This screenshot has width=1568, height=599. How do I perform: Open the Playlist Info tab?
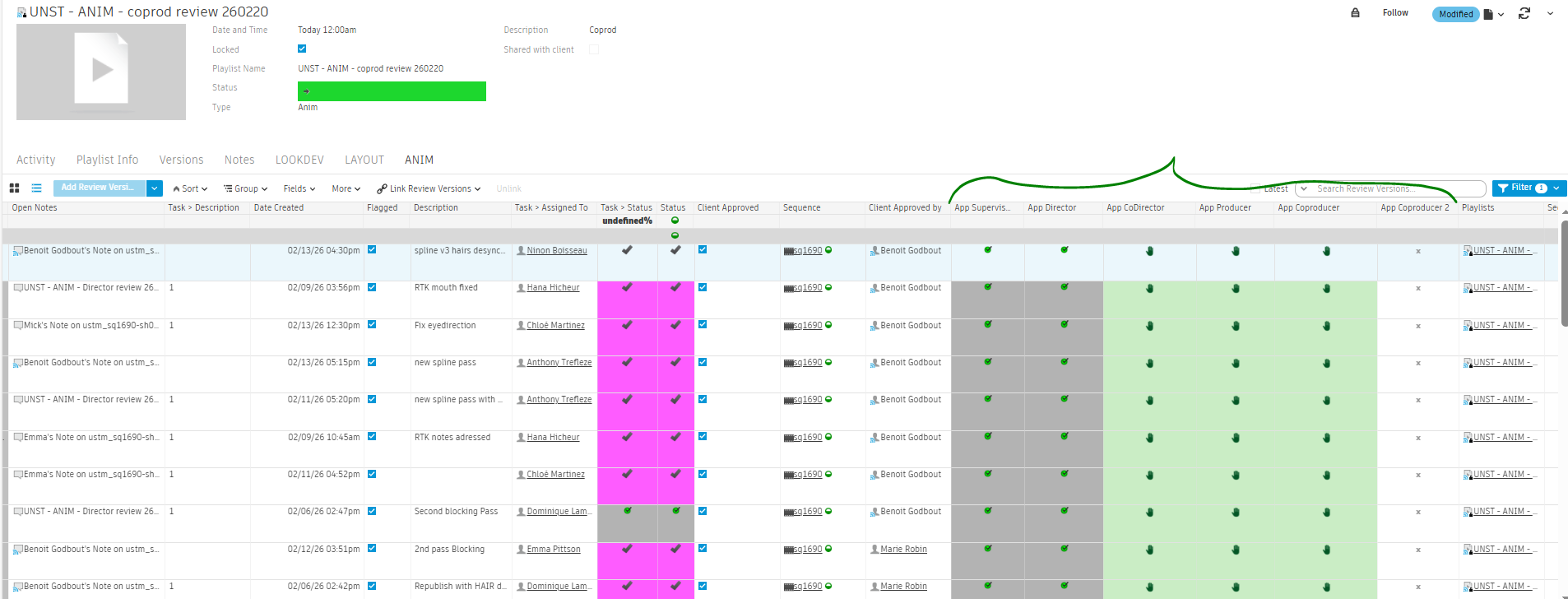pos(107,160)
